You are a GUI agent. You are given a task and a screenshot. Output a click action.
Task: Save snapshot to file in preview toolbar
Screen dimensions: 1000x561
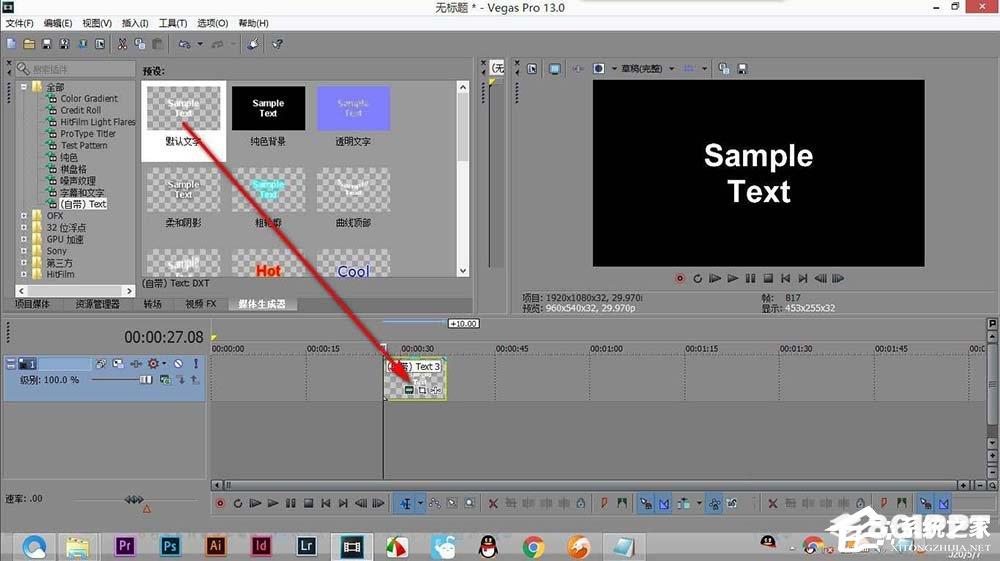coord(742,69)
